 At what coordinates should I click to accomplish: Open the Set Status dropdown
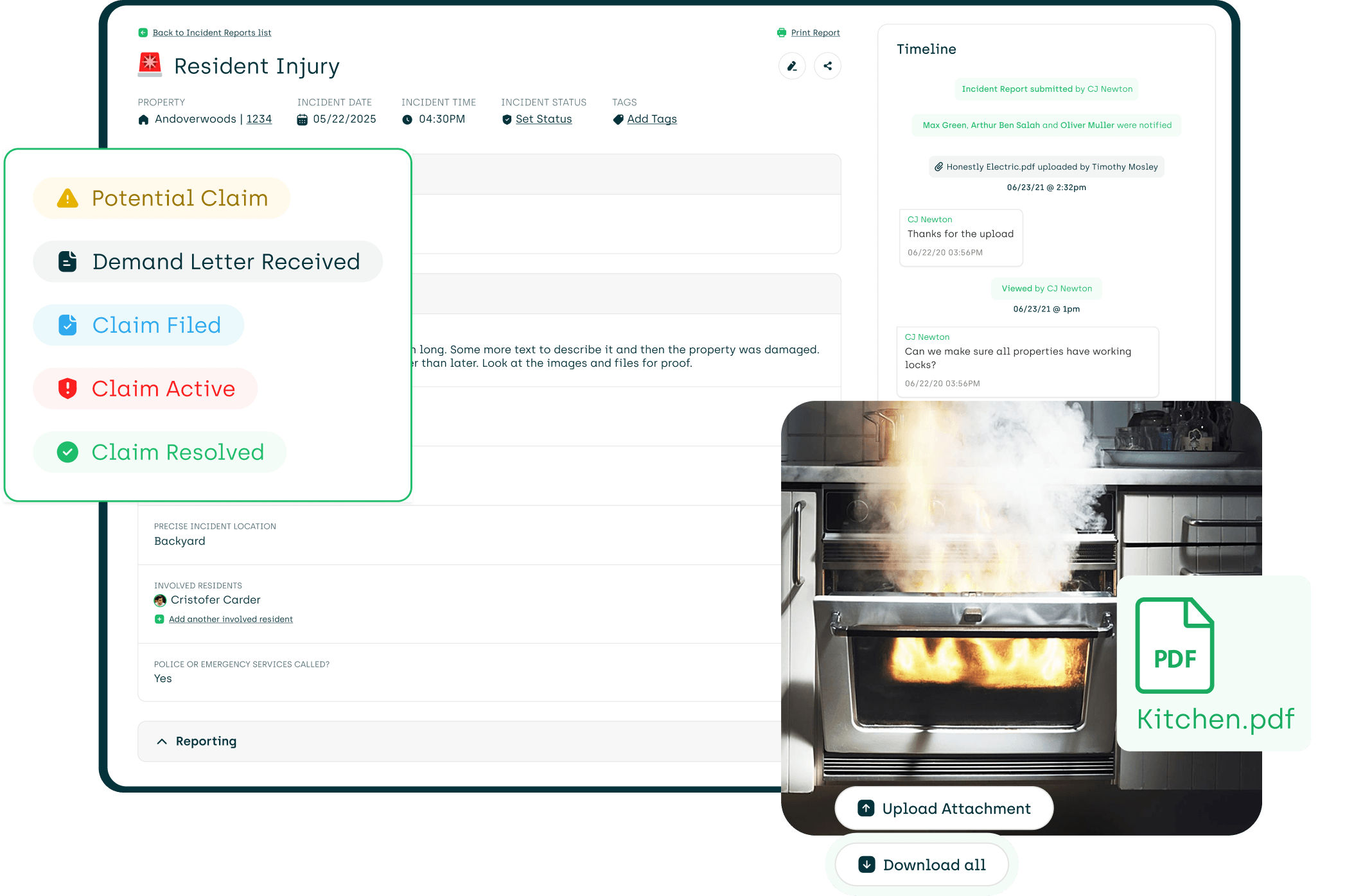(543, 119)
